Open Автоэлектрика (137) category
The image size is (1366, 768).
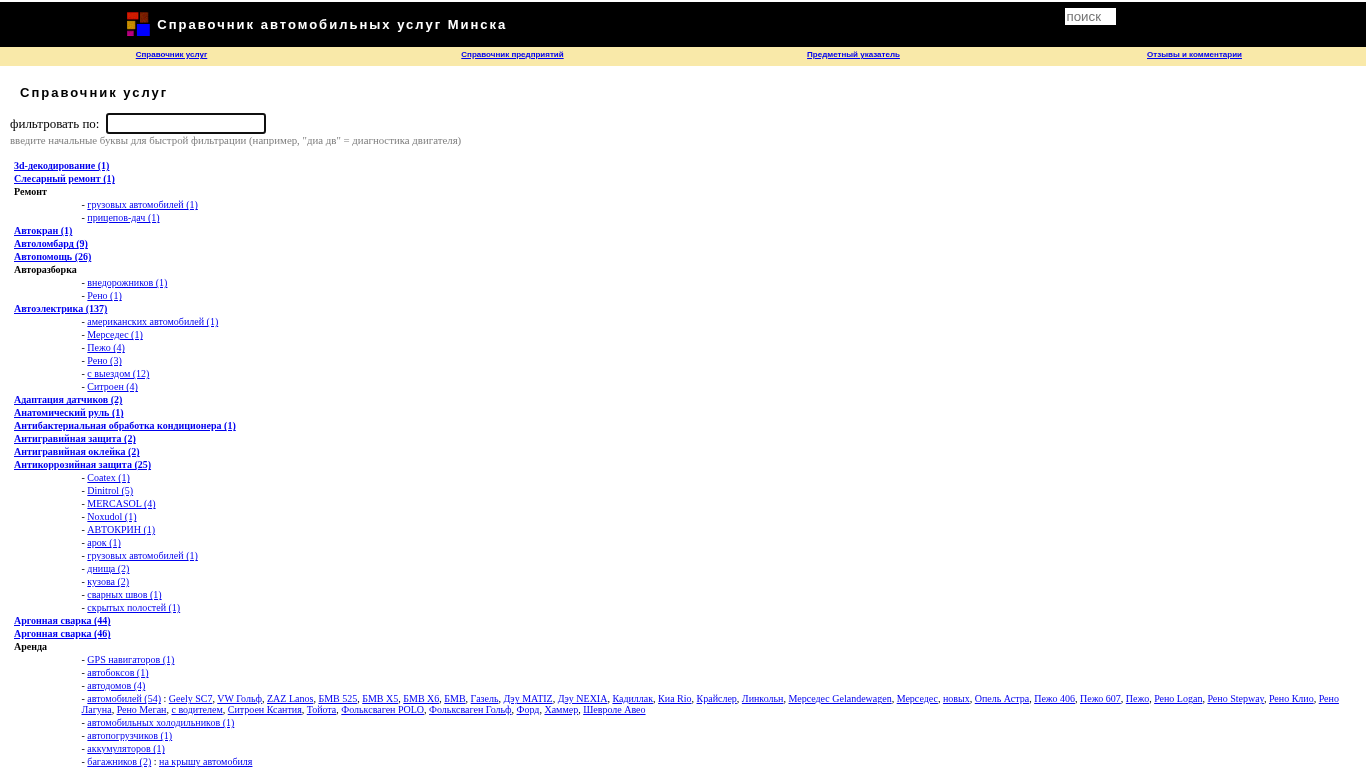[61, 309]
